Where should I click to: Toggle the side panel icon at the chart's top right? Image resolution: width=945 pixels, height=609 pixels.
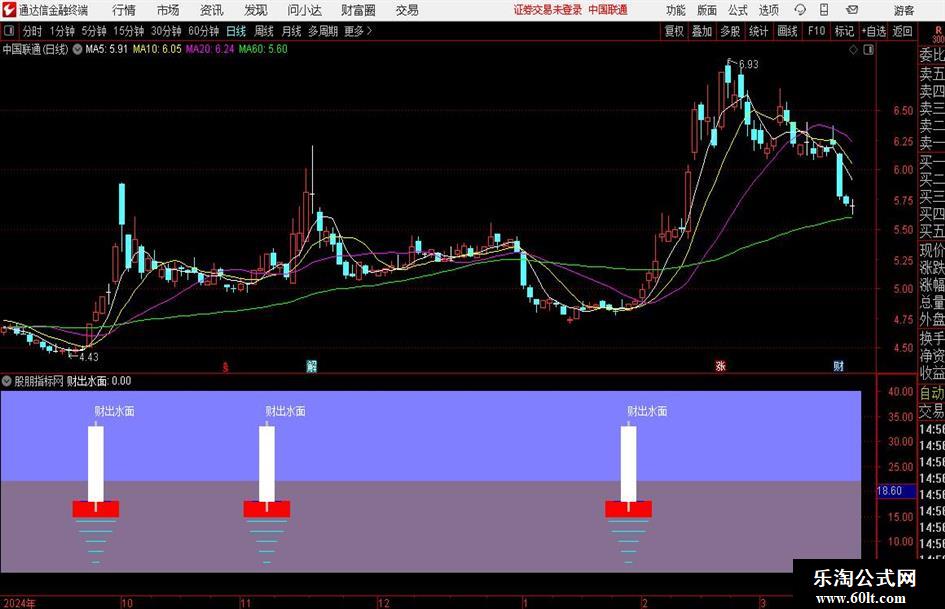(x=868, y=50)
